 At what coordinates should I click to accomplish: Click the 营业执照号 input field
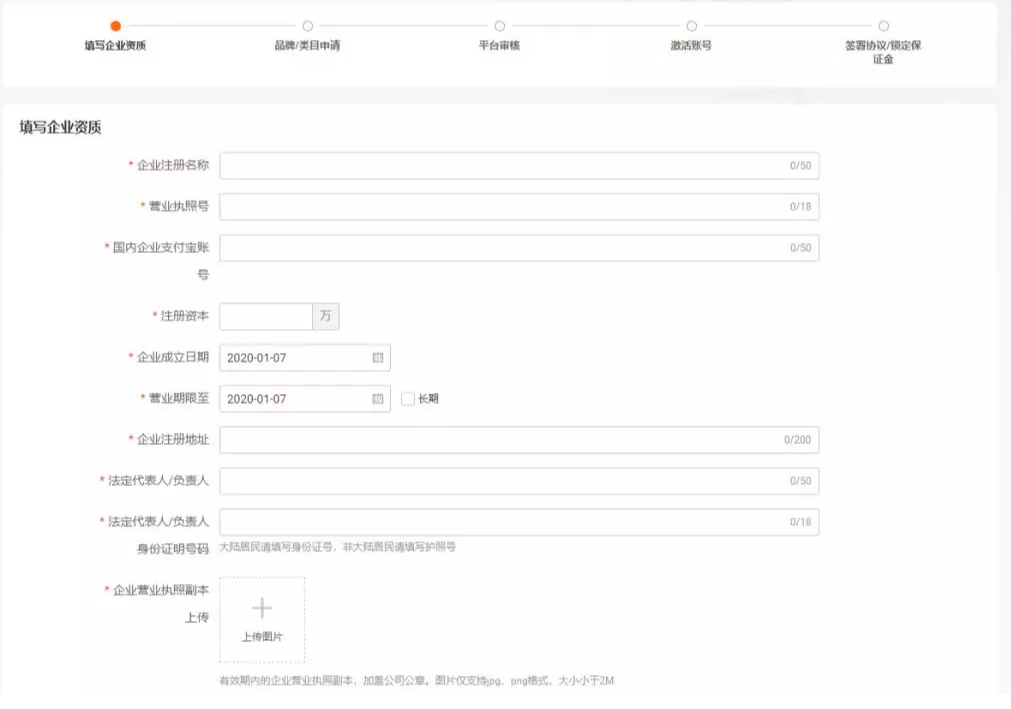[x=518, y=206]
